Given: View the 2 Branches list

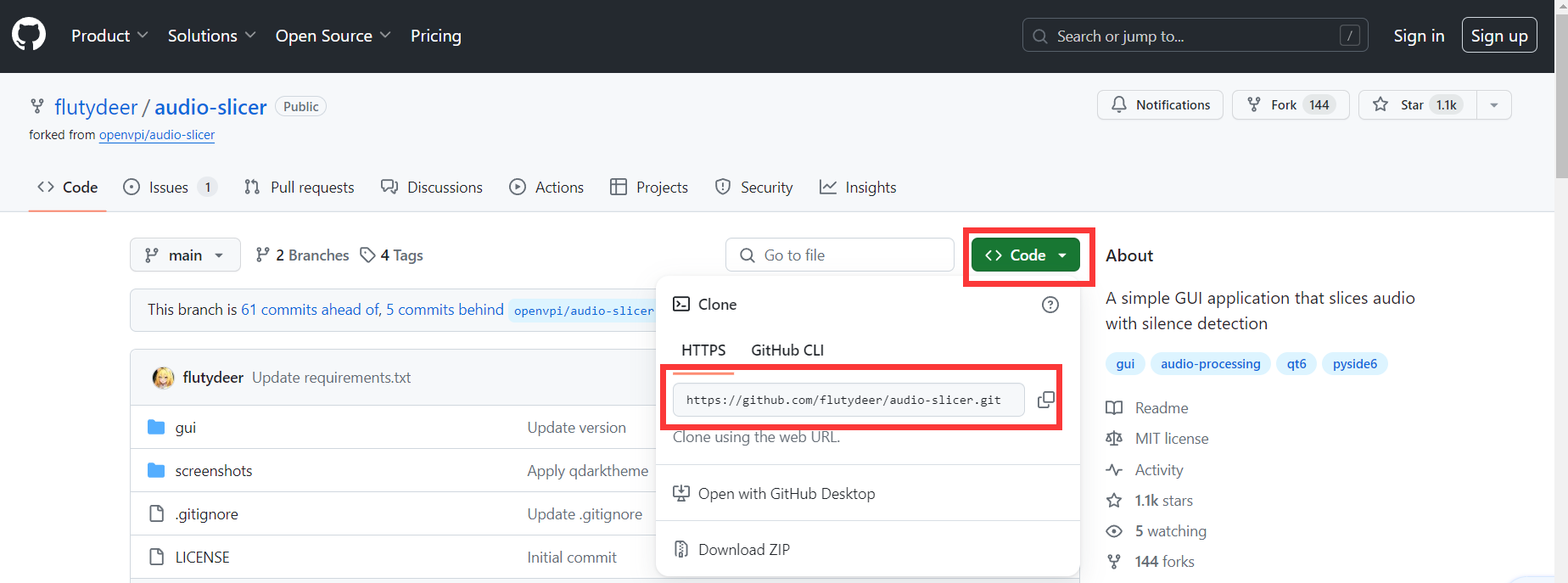Looking at the screenshot, I should point(302,255).
